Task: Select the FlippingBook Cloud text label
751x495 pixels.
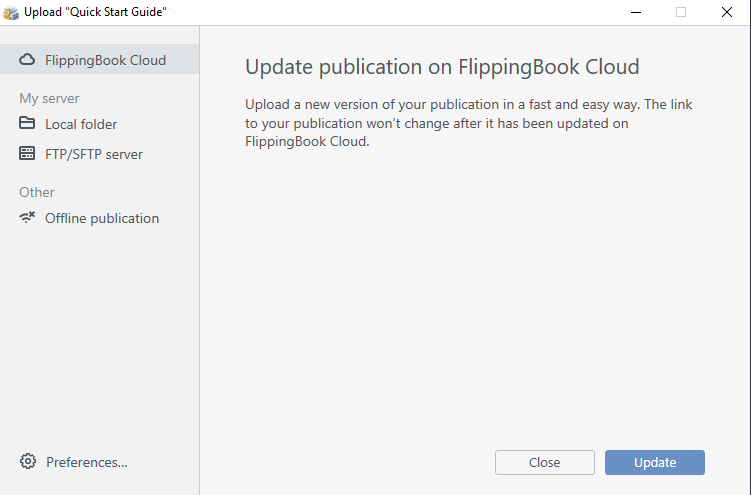Action: (105, 60)
